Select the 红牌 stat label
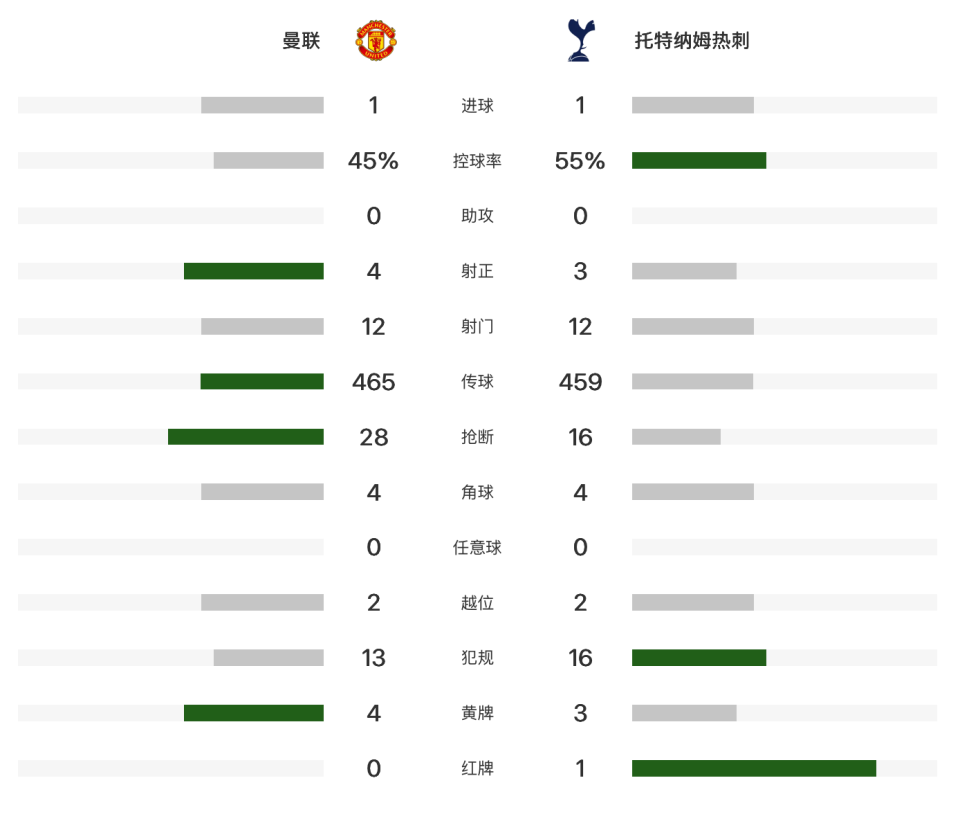The height and width of the screenshot is (823, 960). pyautogui.click(x=477, y=769)
